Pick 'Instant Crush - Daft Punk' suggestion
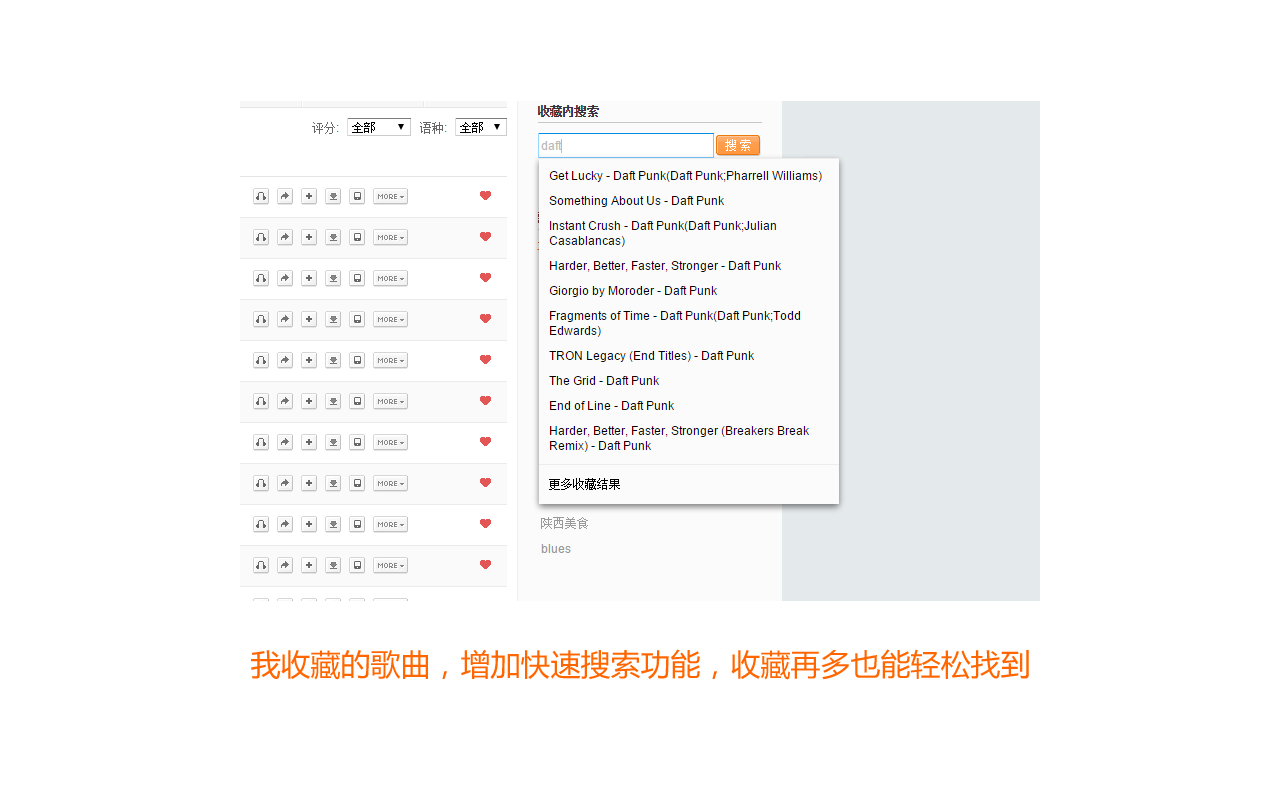1280x800 pixels. [x=688, y=233]
